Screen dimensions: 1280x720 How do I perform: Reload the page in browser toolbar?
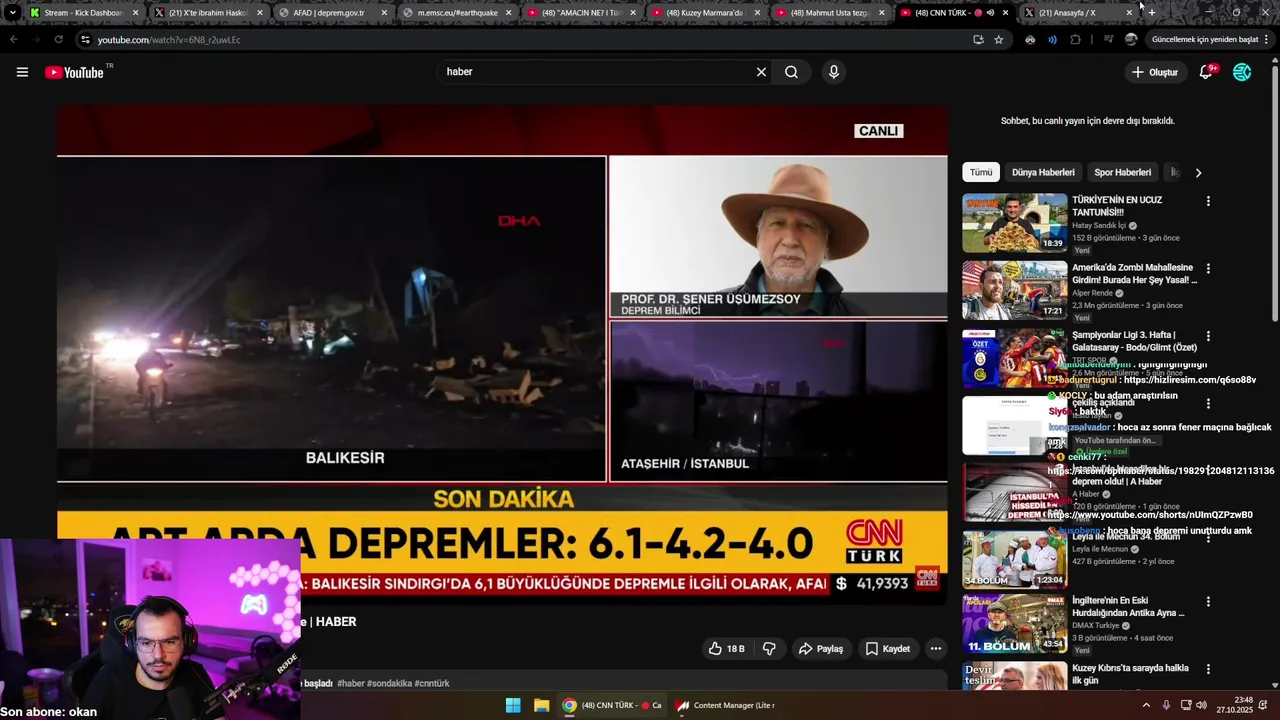[58, 40]
